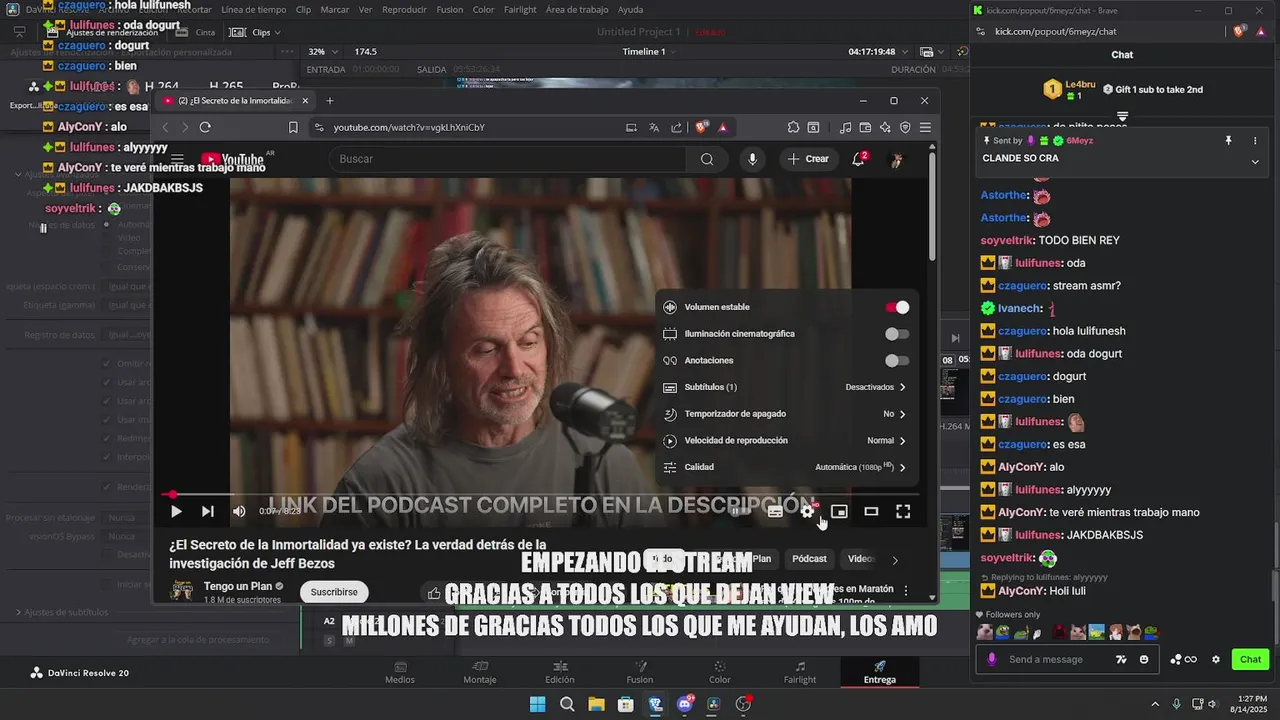Start YouTube voice search microphone
This screenshot has height=720, width=1280.
752,159
